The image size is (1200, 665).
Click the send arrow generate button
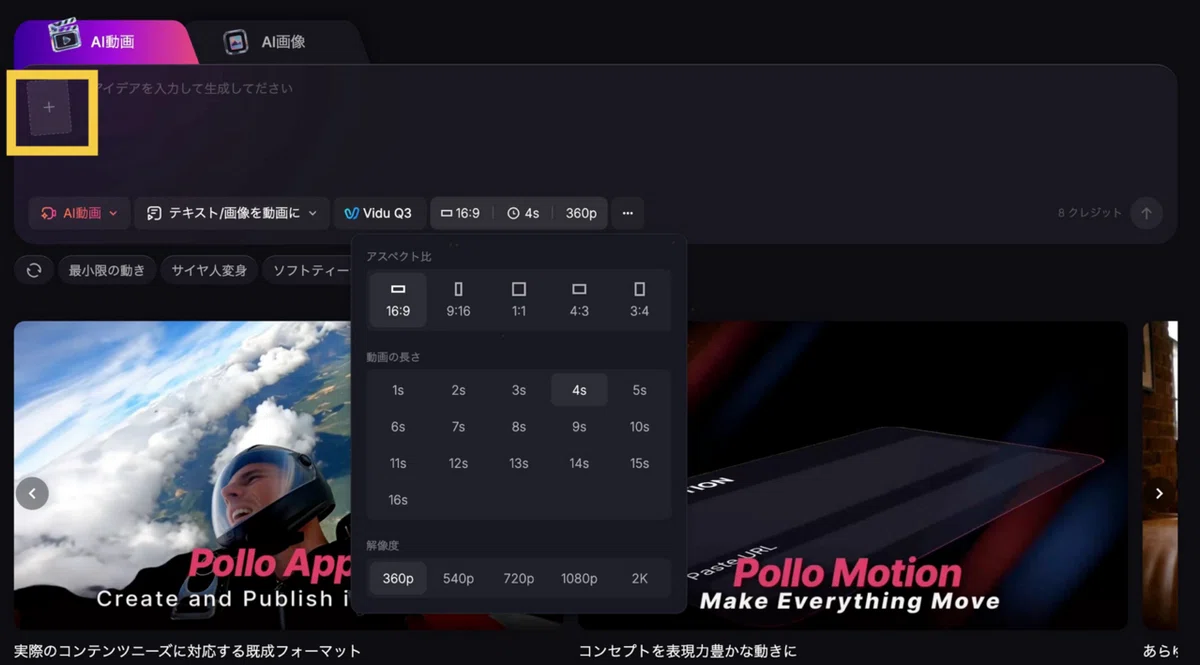click(1146, 213)
